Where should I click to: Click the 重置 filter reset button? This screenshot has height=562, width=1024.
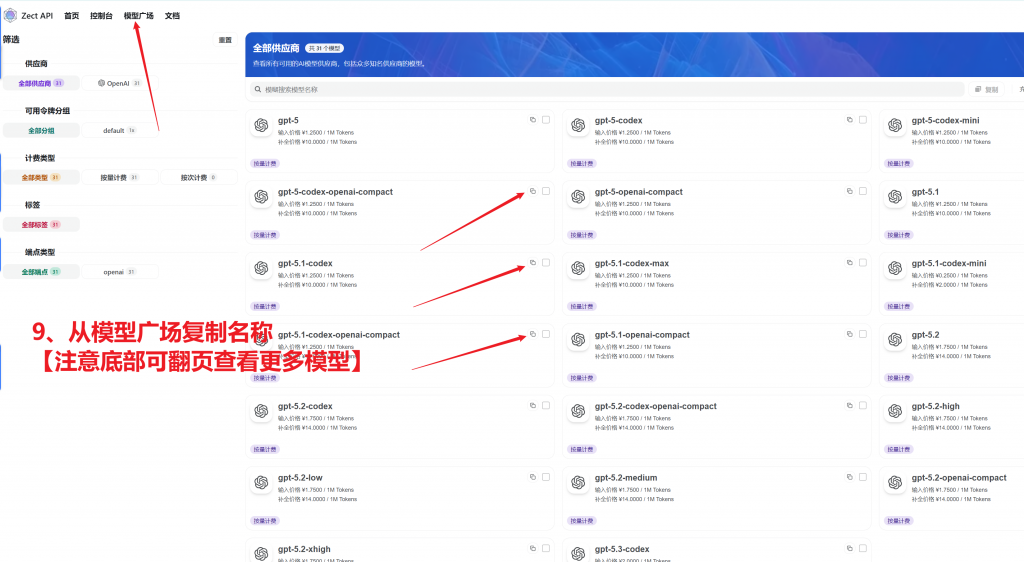225,40
